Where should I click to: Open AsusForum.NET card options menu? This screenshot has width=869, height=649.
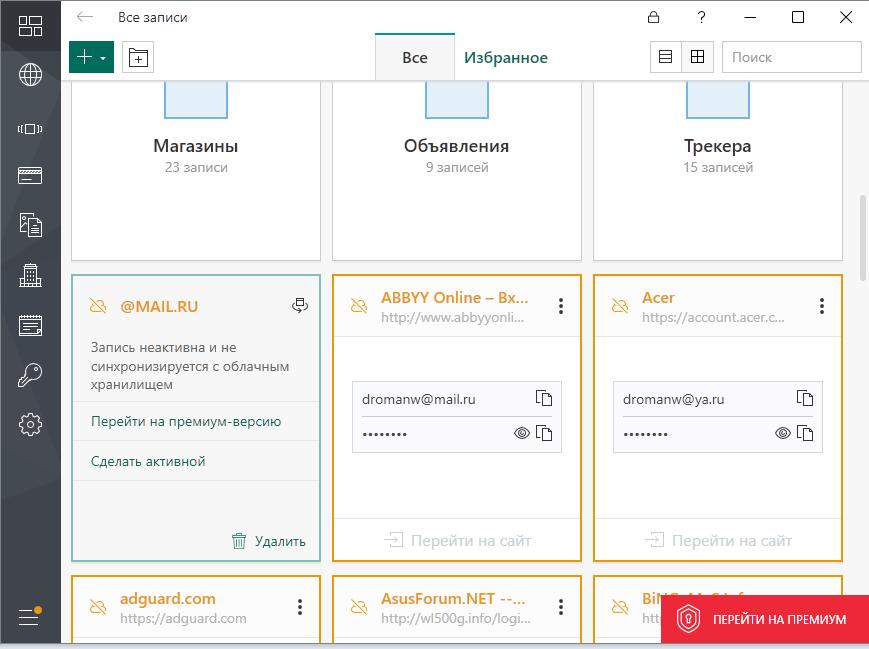click(561, 607)
